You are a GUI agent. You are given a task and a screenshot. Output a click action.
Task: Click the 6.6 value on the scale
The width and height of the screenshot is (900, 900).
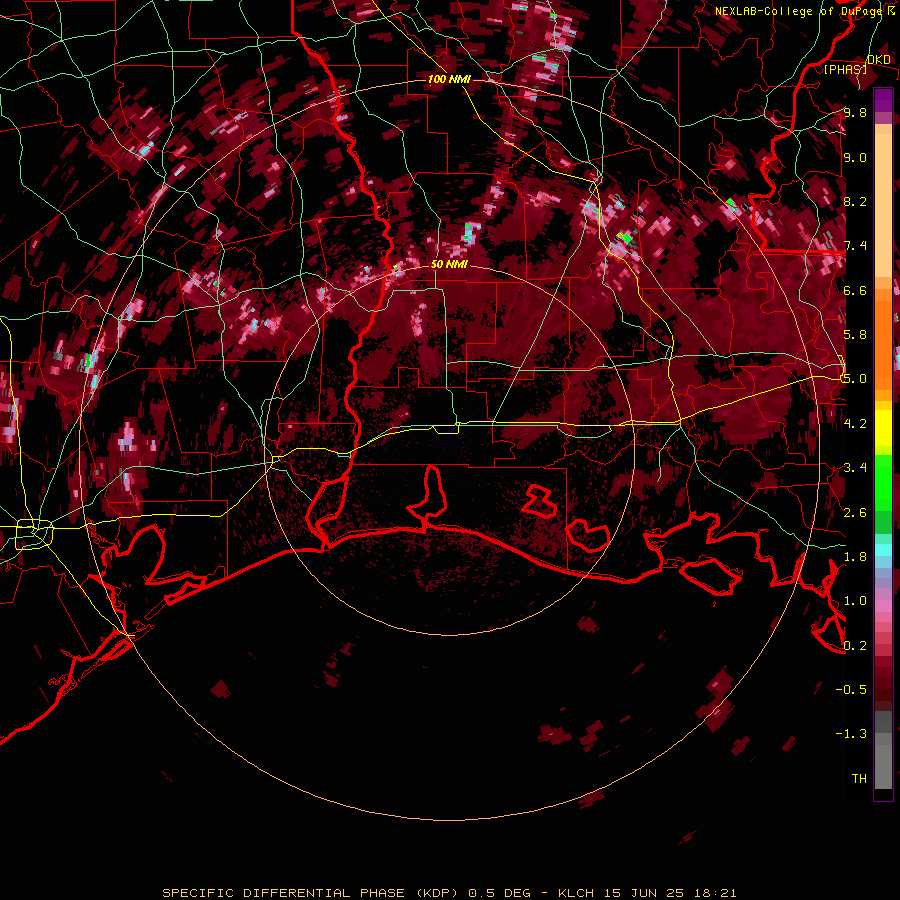(855, 290)
